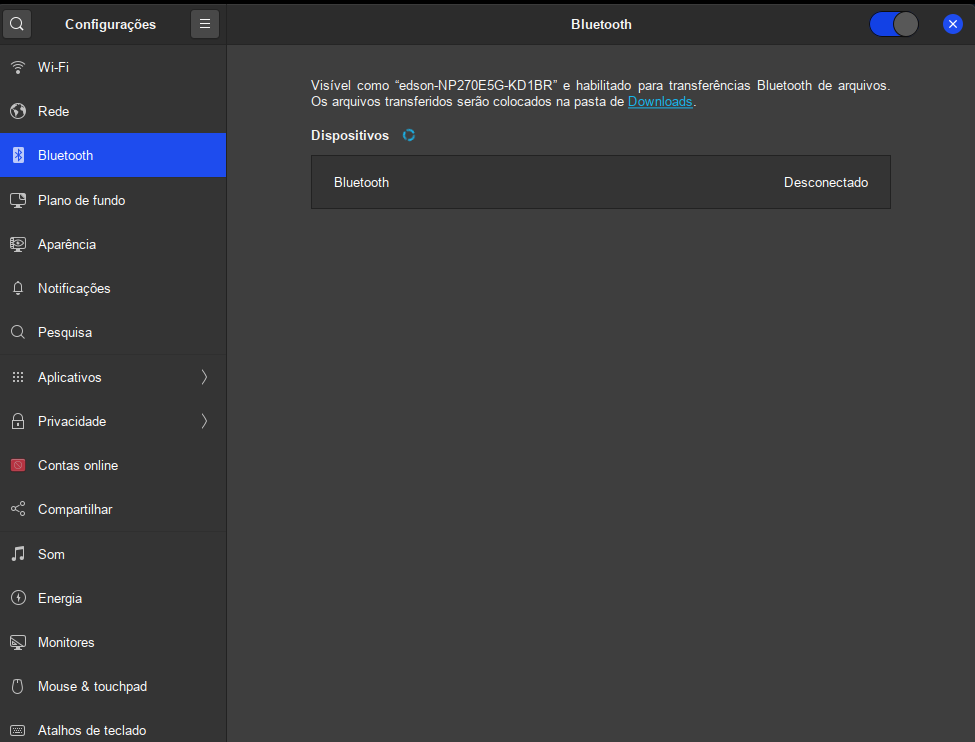This screenshot has height=742, width=975.
Task: Click the Plano de fundo monitor icon
Action: pyautogui.click(x=18, y=200)
